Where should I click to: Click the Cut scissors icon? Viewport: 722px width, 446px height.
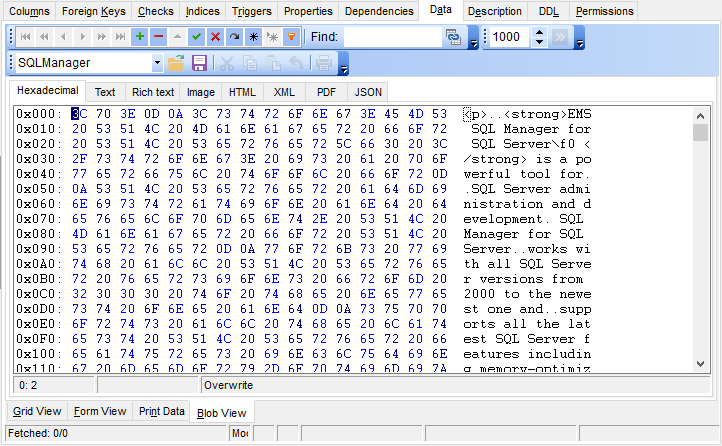pos(227,63)
